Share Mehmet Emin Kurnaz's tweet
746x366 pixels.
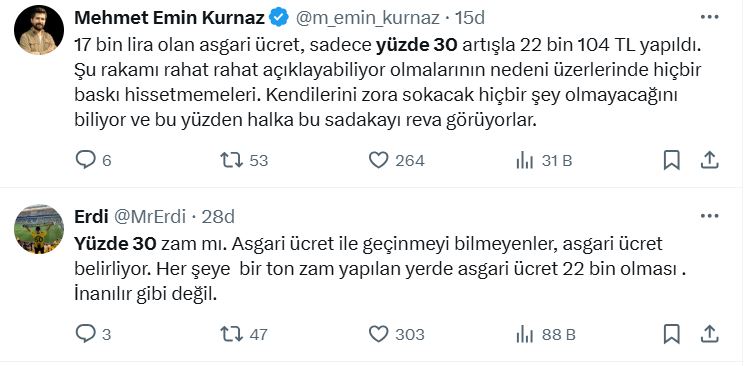[x=709, y=160]
